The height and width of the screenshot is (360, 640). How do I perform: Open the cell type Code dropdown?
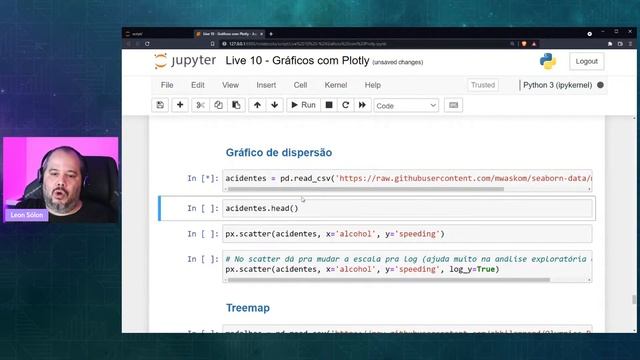point(406,106)
